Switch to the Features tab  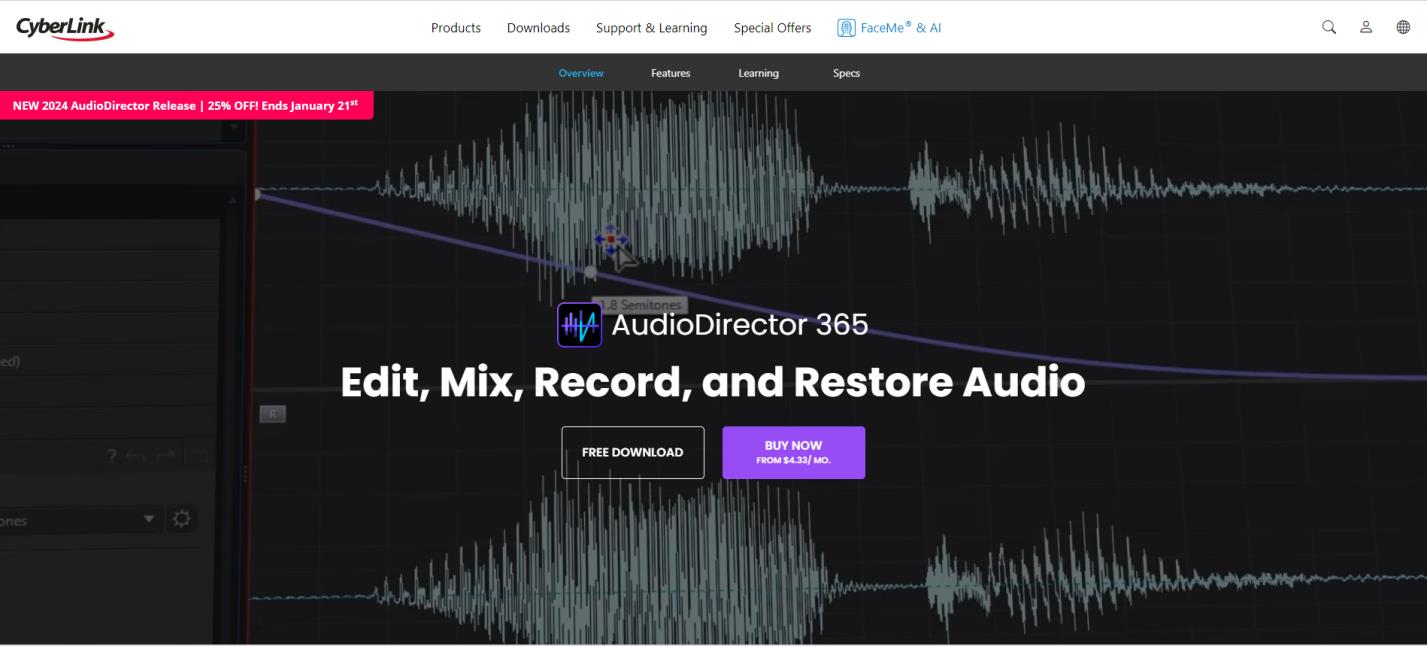pyautogui.click(x=670, y=73)
